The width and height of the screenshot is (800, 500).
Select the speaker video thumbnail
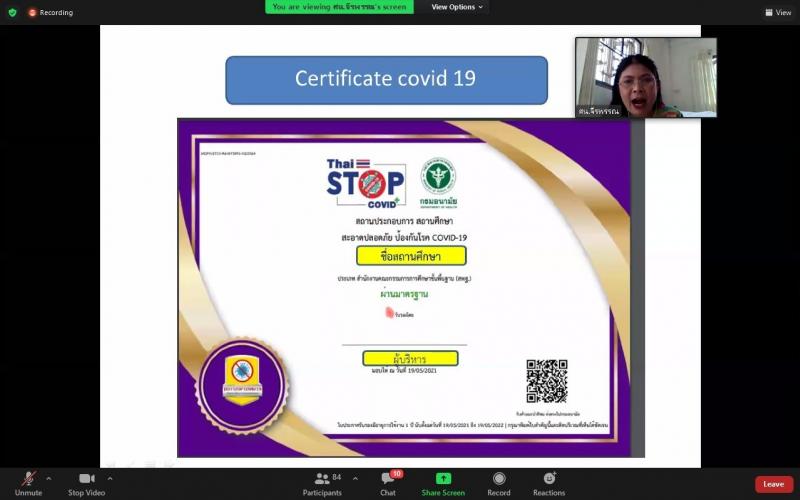click(646, 78)
